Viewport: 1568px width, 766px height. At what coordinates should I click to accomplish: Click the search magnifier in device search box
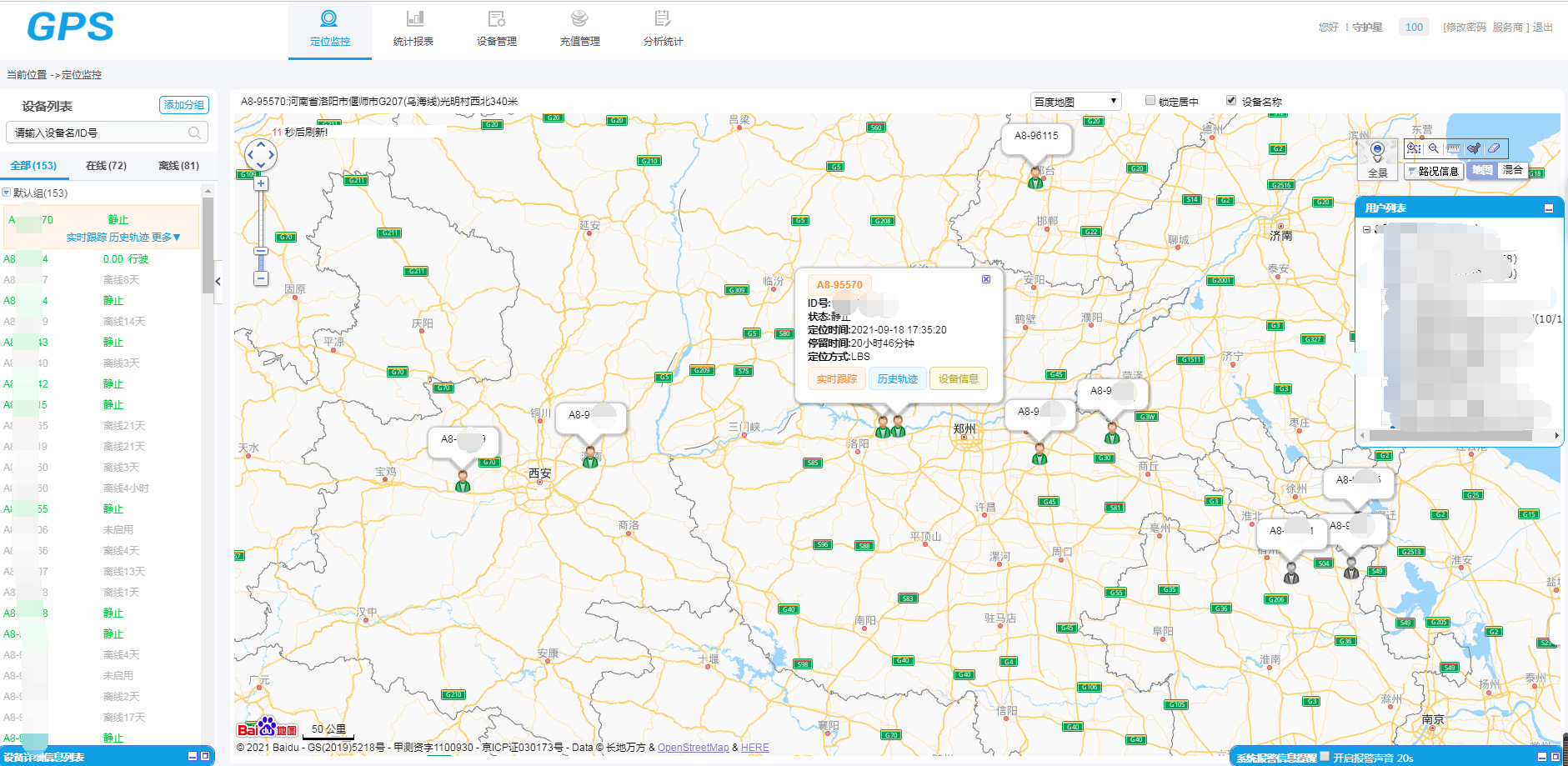[x=194, y=133]
